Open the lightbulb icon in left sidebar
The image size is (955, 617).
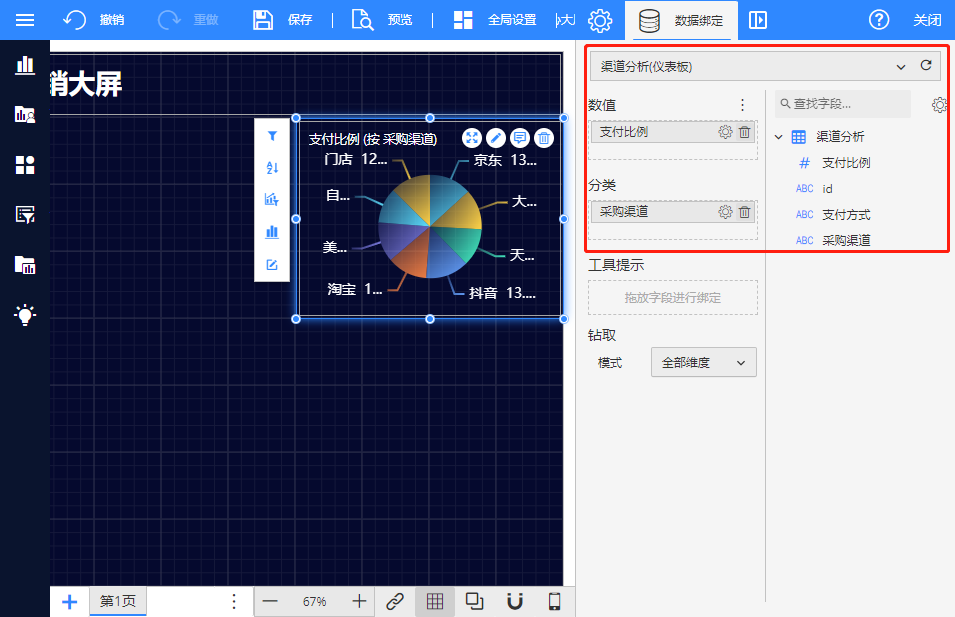(25, 315)
